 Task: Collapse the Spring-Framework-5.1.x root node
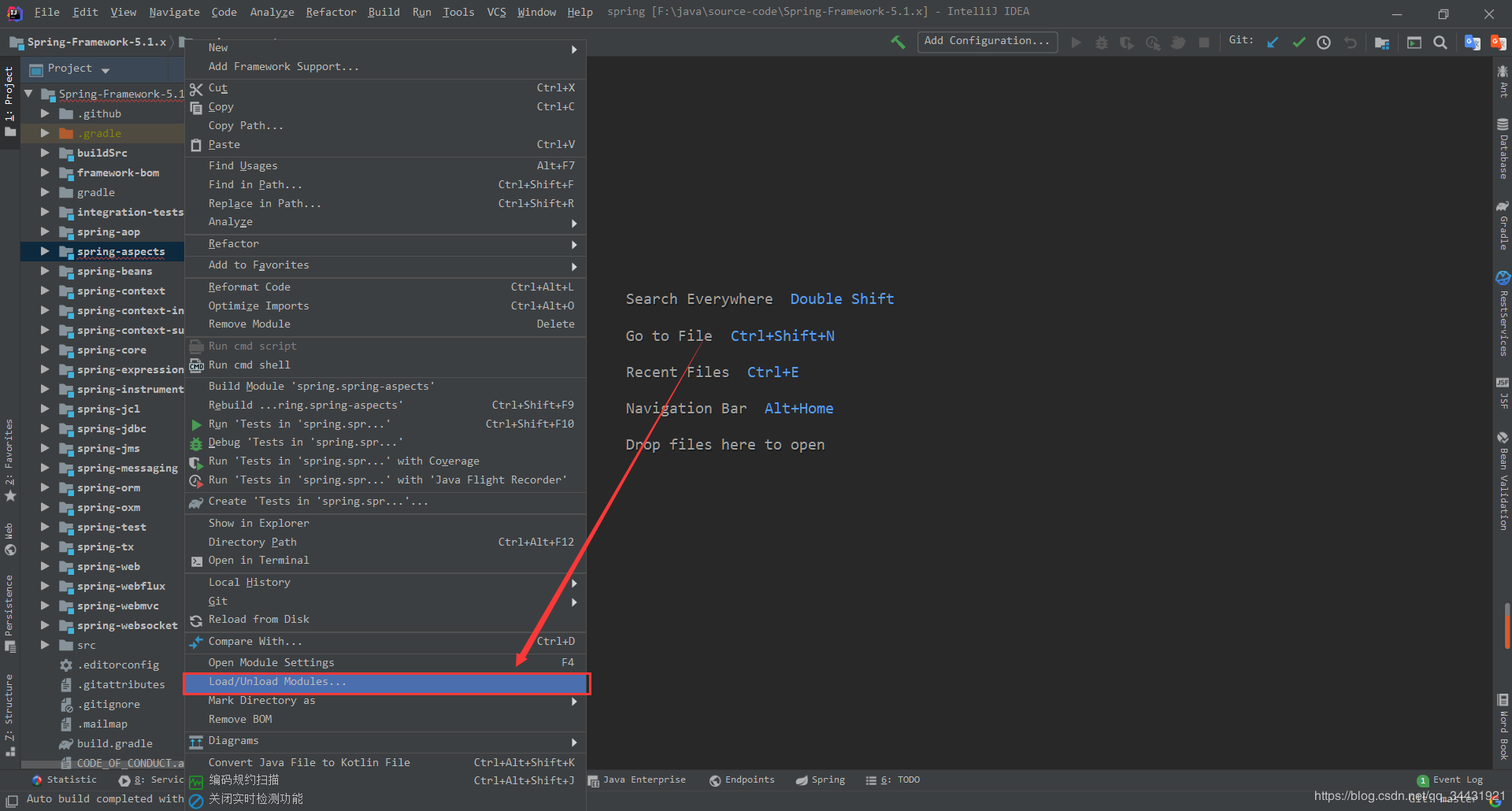tap(29, 94)
